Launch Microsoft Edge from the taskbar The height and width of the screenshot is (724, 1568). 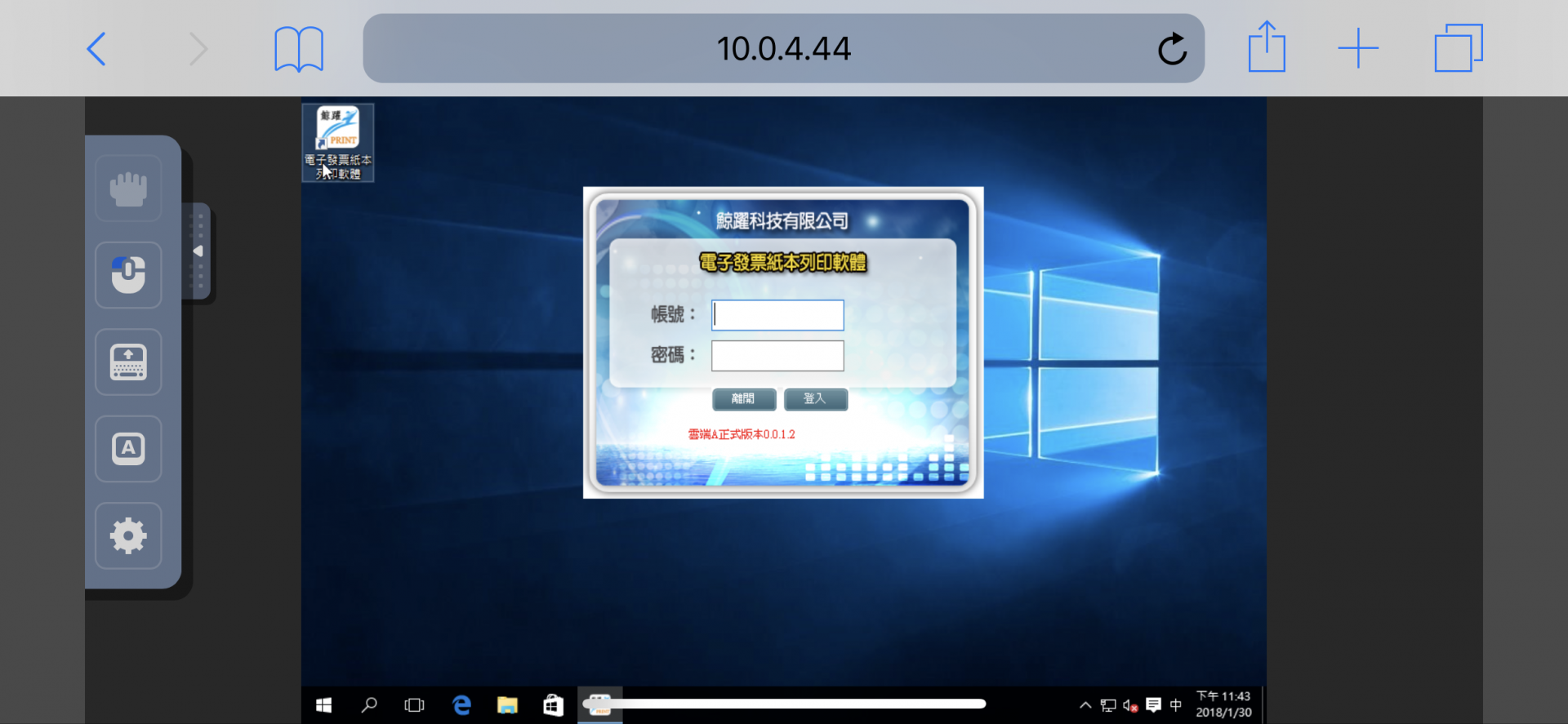coord(461,705)
